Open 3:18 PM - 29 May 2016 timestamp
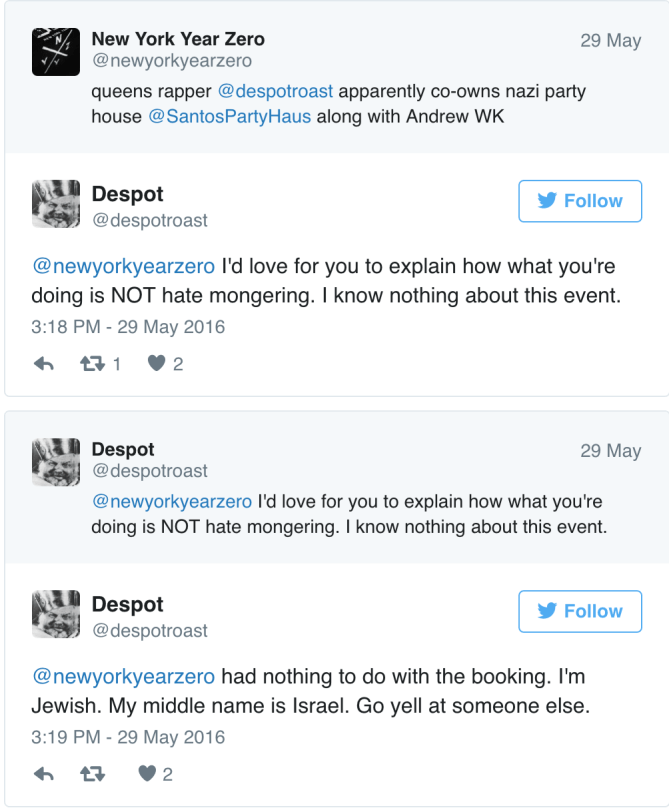The height and width of the screenshot is (810, 669). (129, 327)
